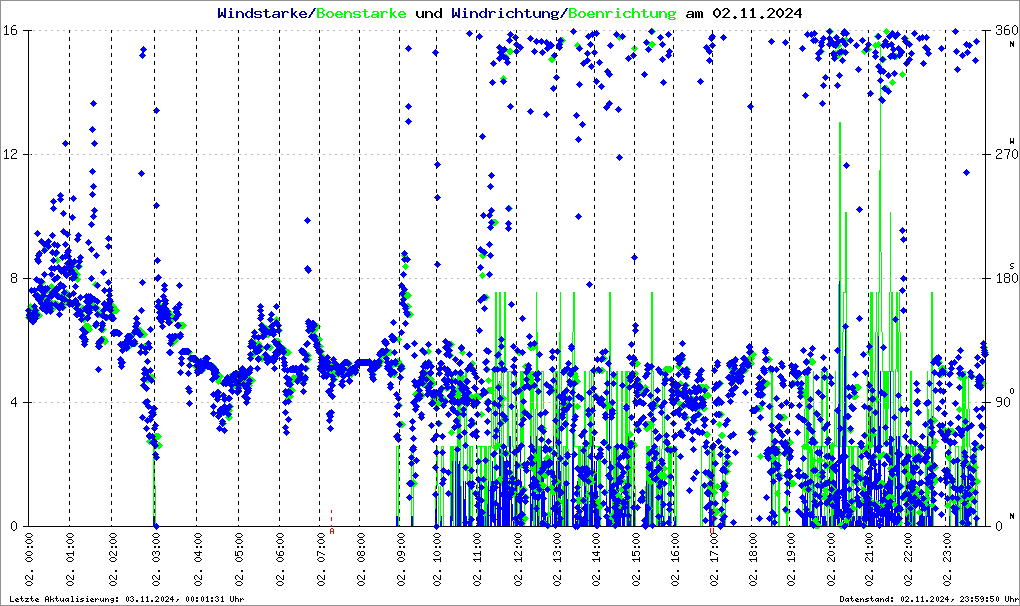Click the right axis value 270

pyautogui.click(x=1006, y=155)
